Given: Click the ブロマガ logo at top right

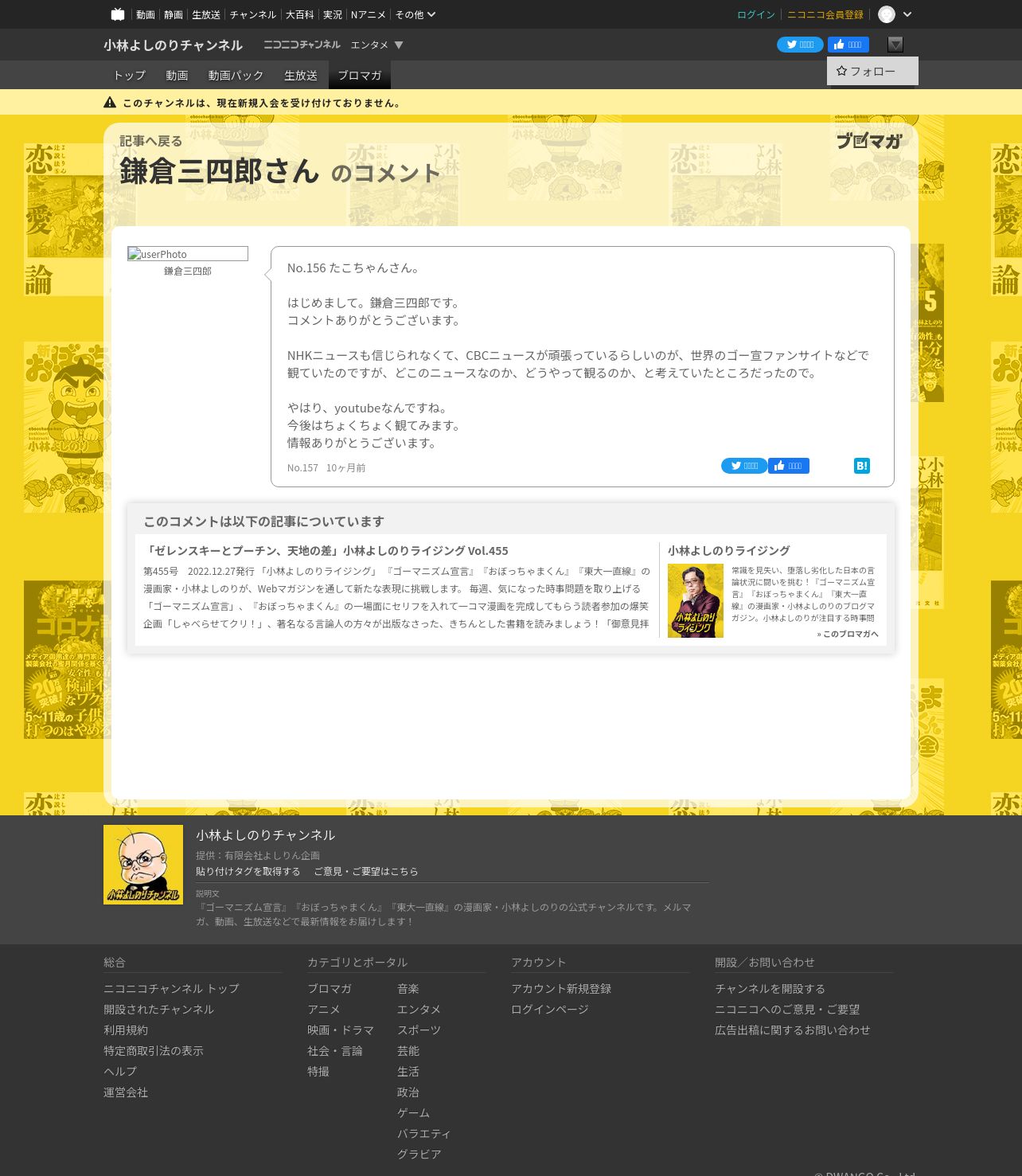Looking at the screenshot, I should (x=869, y=141).
